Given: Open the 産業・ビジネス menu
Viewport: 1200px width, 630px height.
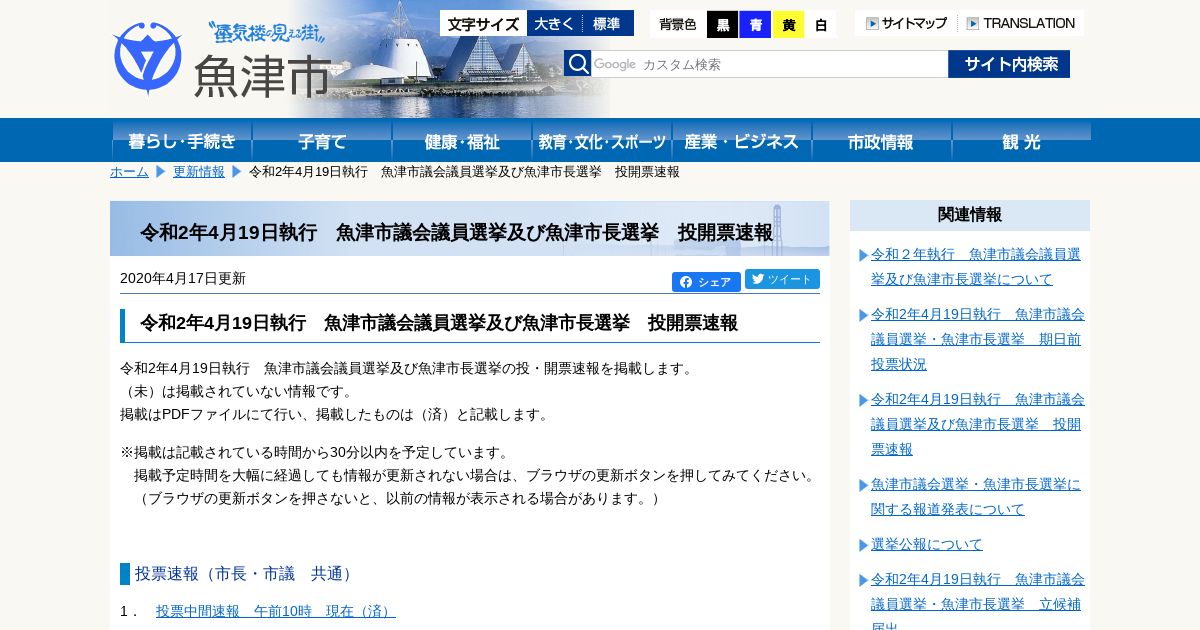Looking at the screenshot, I should tap(742, 140).
